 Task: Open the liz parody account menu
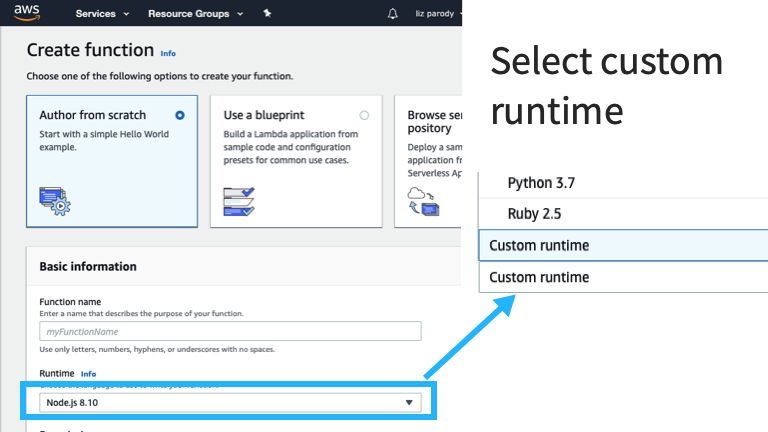pos(438,14)
